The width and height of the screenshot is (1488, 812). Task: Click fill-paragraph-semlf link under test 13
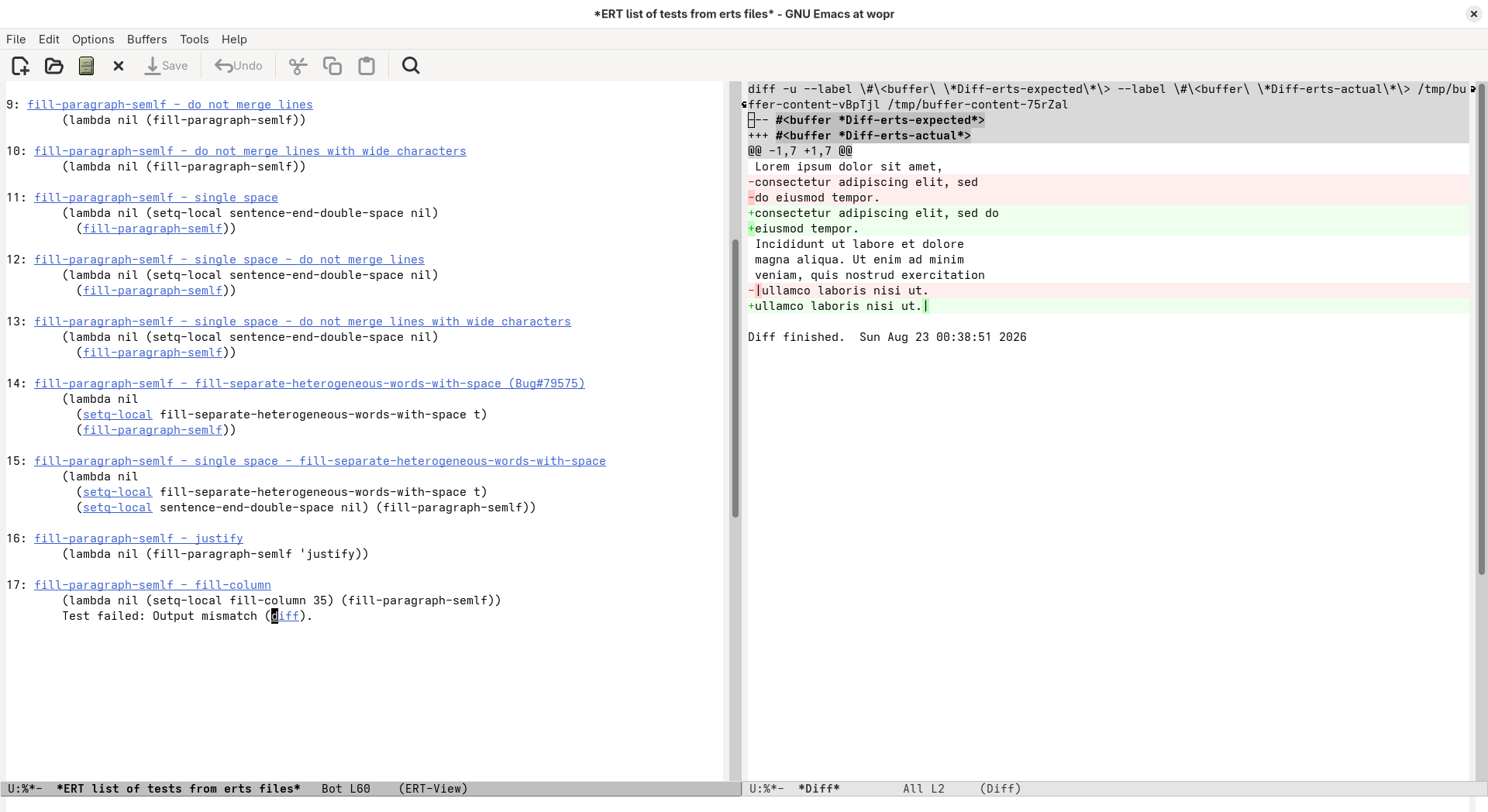tap(153, 353)
